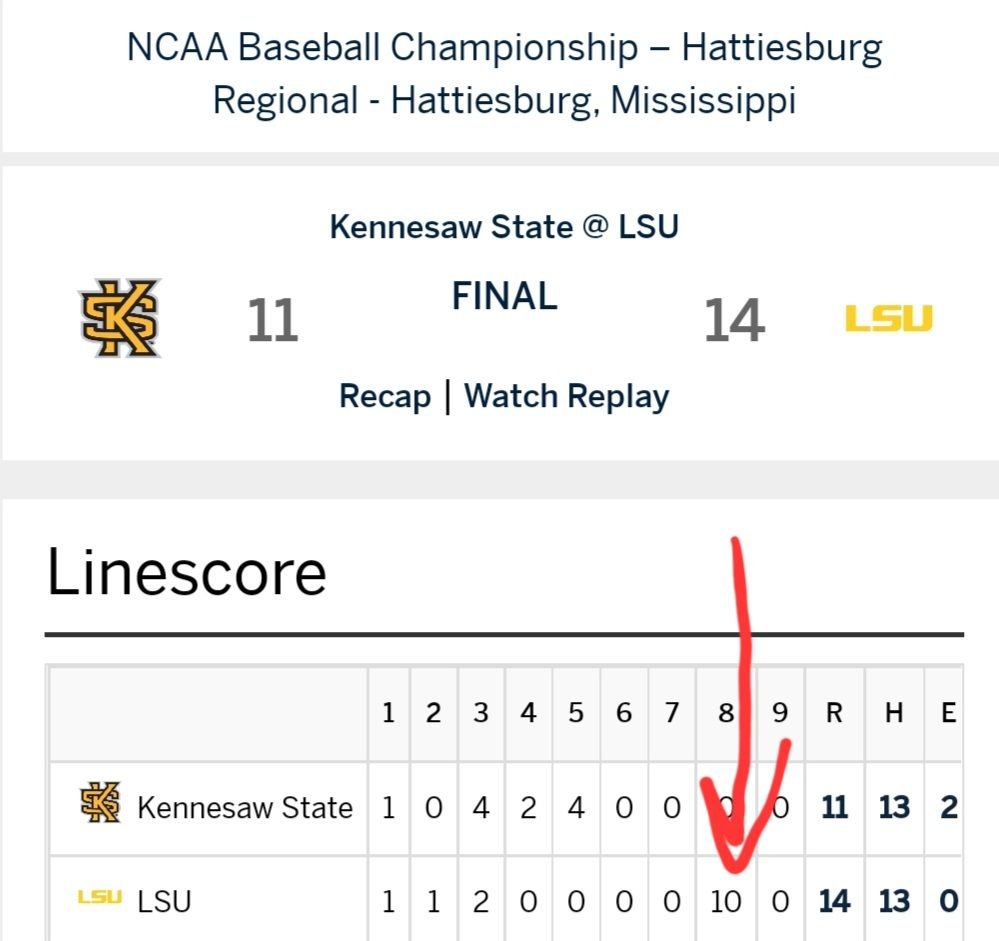999x941 pixels.
Task: Click Kennesaw State's score of 11
Action: [272, 320]
